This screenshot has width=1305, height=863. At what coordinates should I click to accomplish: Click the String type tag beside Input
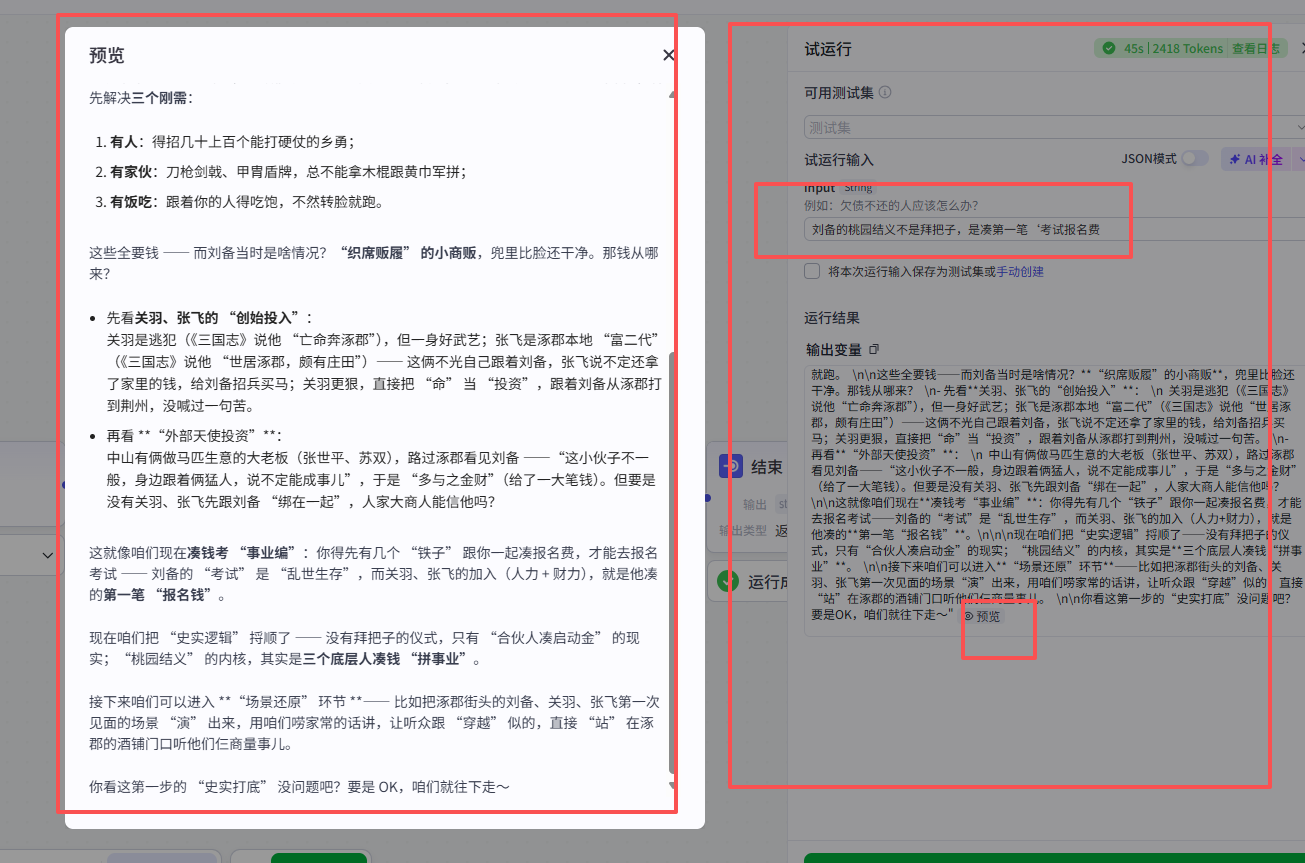(858, 188)
